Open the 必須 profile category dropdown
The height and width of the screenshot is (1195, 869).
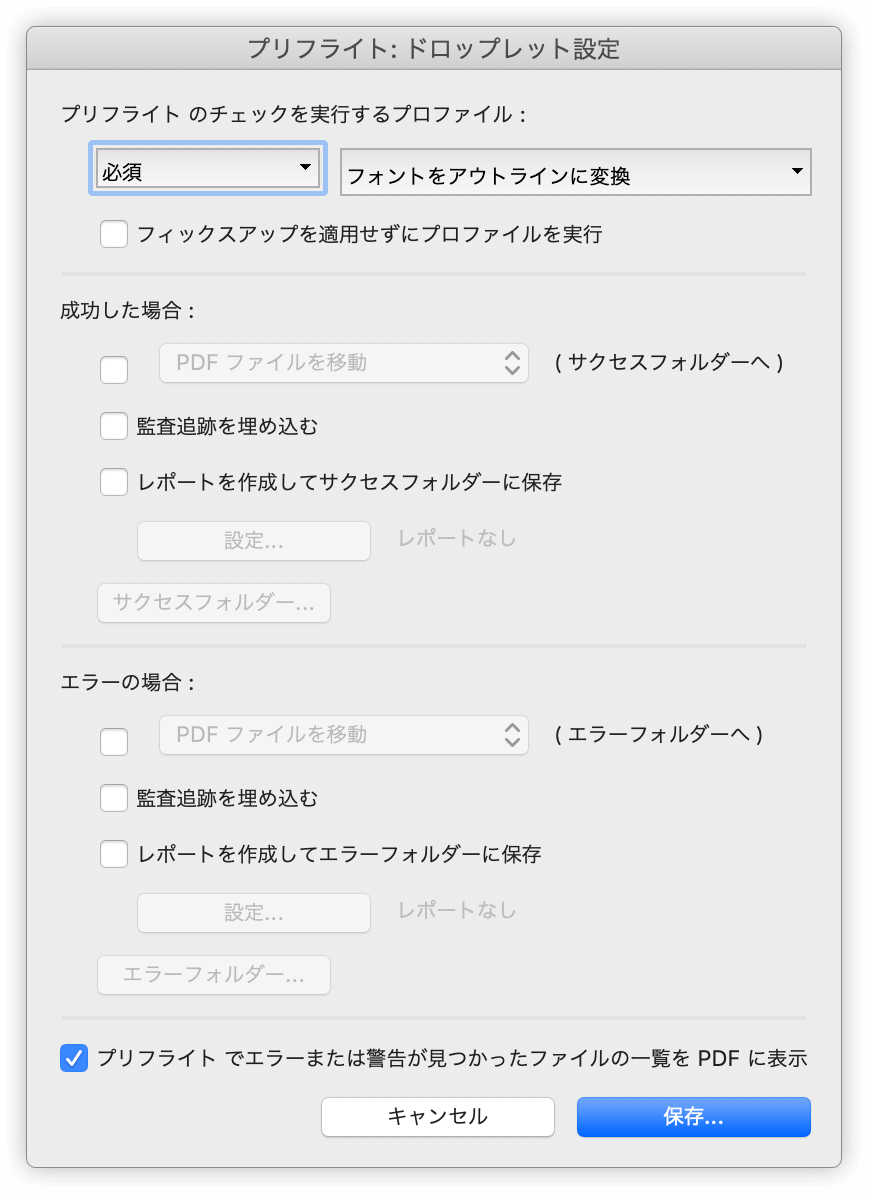tap(208, 168)
